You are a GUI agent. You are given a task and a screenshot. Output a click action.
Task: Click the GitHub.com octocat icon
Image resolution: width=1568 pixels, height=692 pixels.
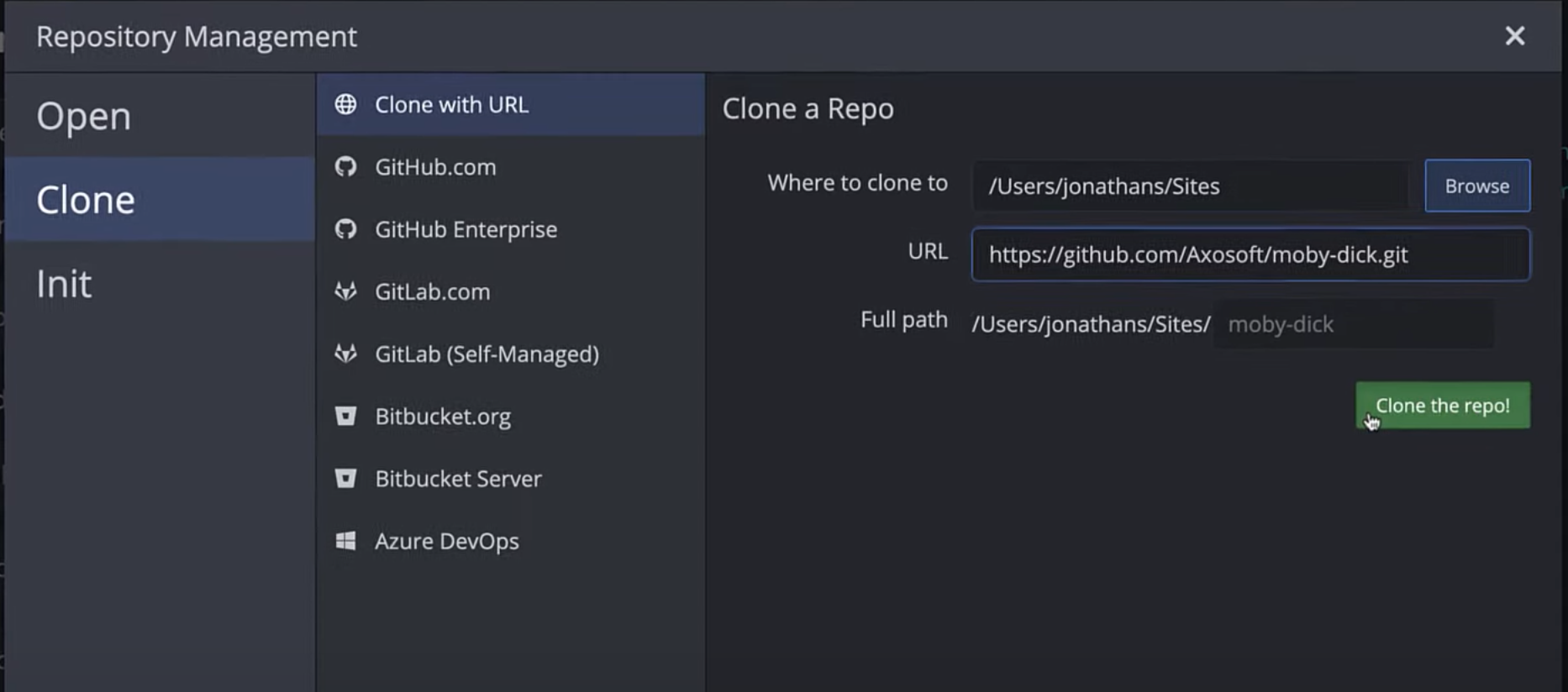(x=345, y=166)
